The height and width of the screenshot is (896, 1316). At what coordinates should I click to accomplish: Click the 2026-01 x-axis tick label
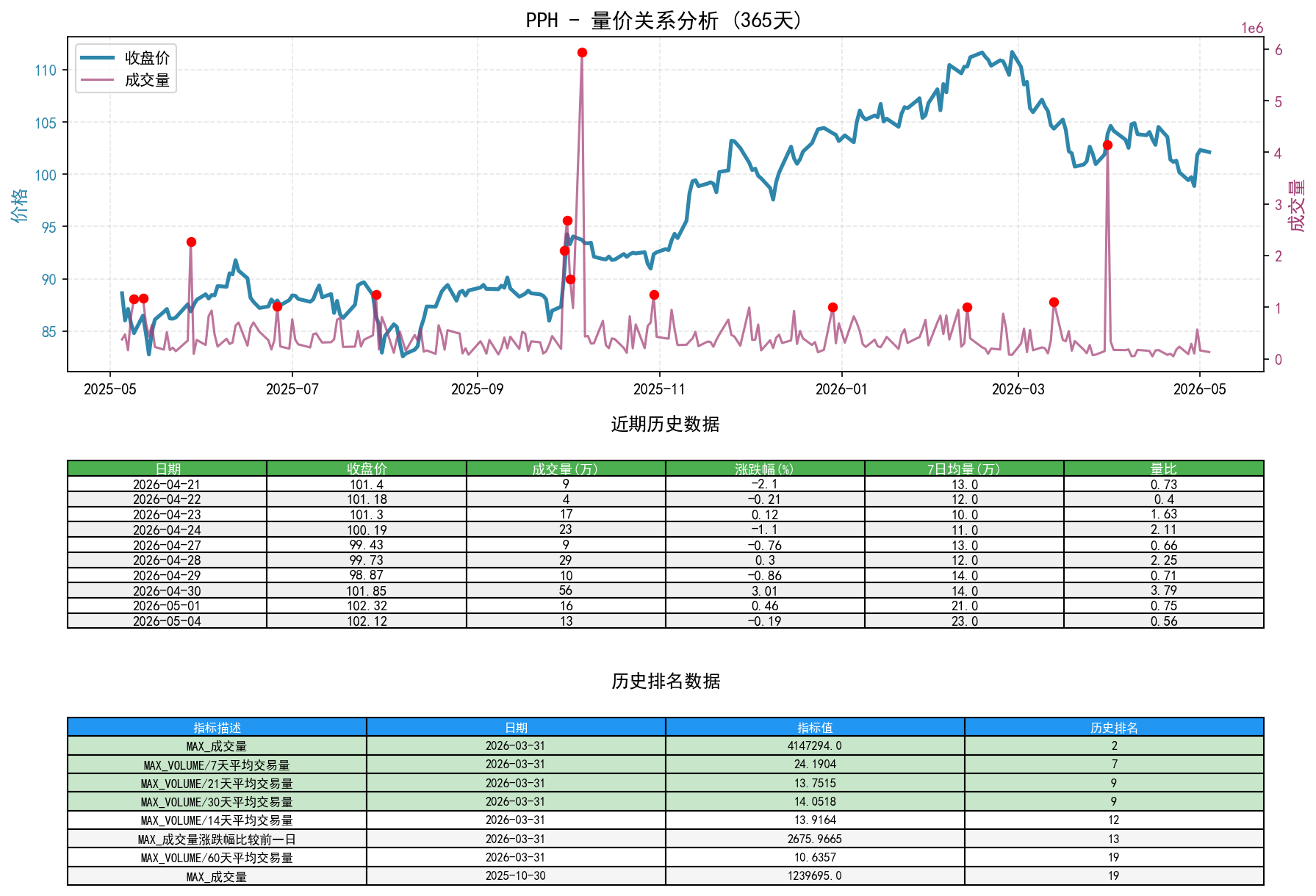(841, 389)
